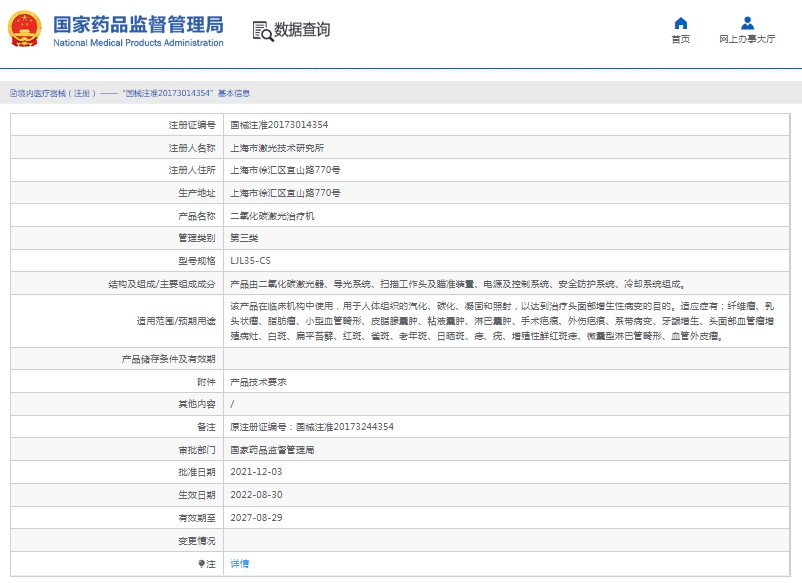Viewport: 802px width, 583px height.
Task: Select the address value in the 生产地址 row
Action: (285, 193)
